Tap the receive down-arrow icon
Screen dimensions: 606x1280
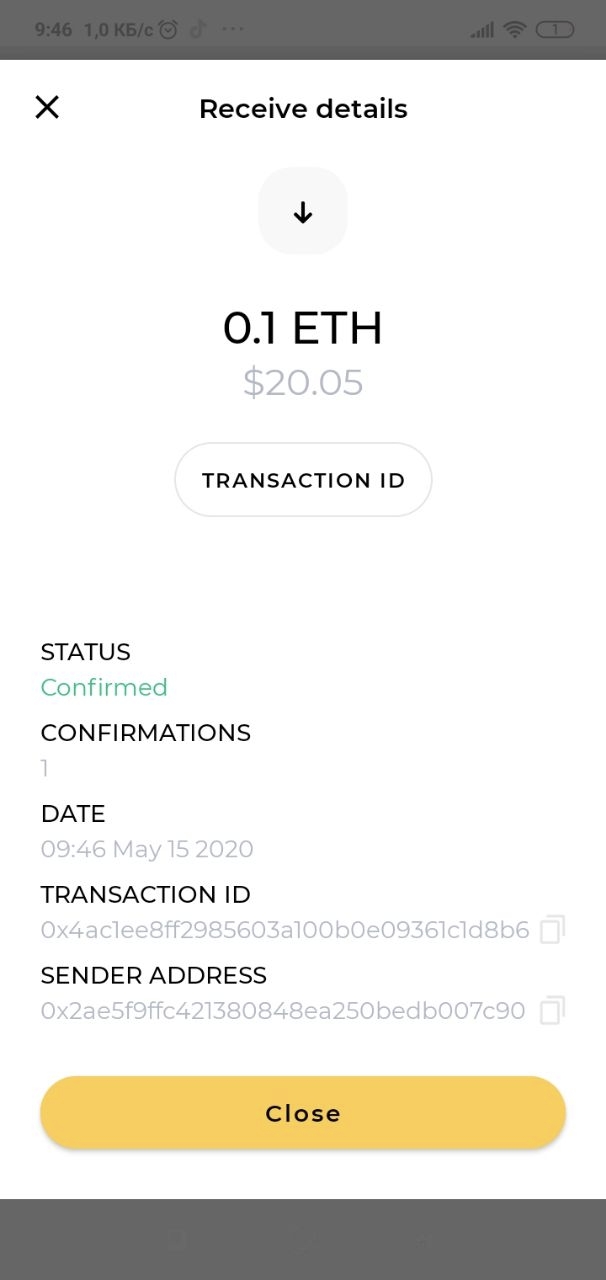[303, 211]
